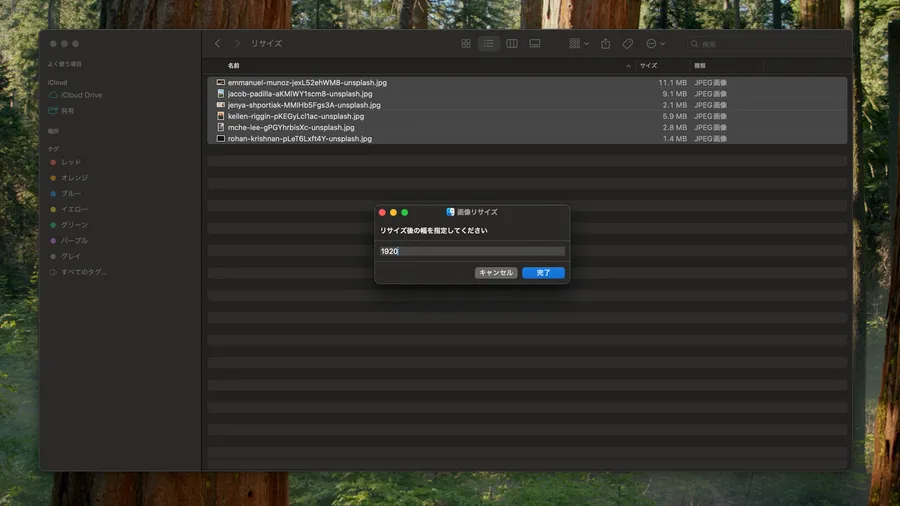900x506 pixels.
Task: Click the リサイズ folder title in toolbar
Action: (266, 44)
